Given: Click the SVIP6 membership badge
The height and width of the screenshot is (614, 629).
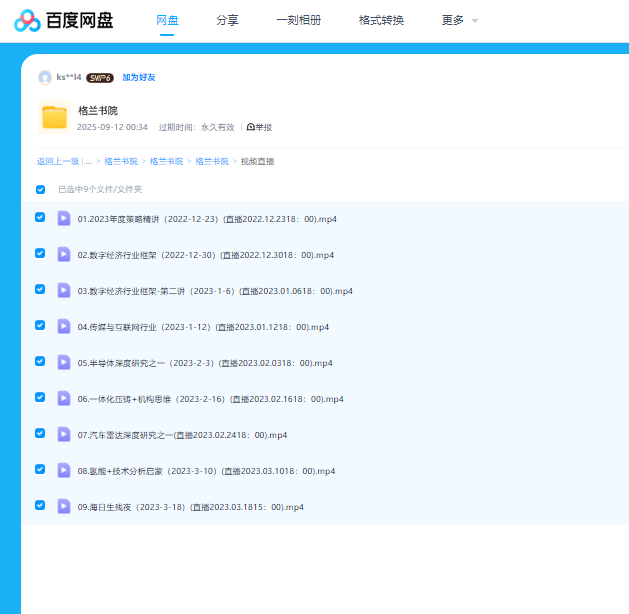Looking at the screenshot, I should [x=100, y=77].
